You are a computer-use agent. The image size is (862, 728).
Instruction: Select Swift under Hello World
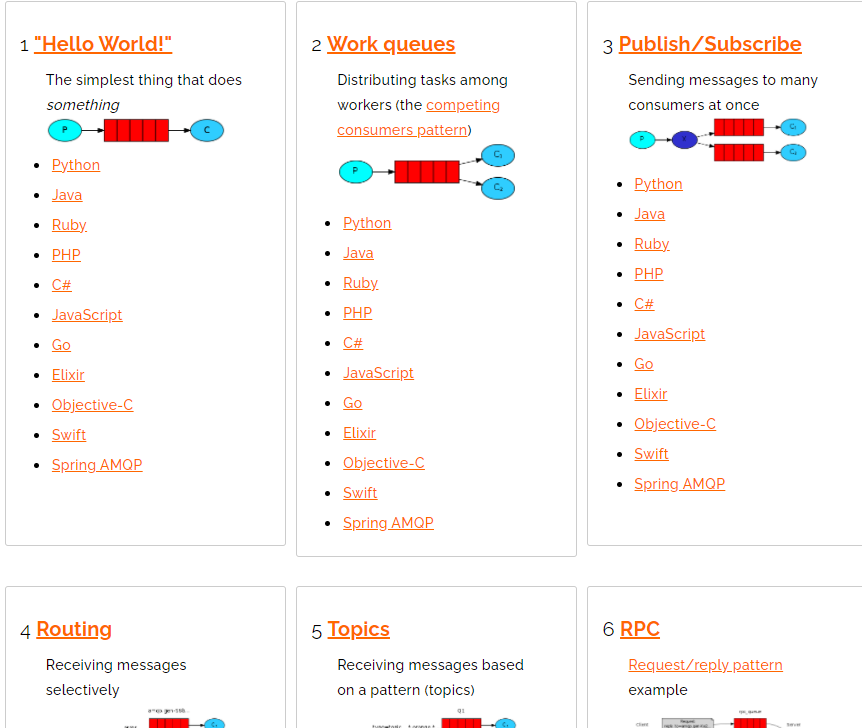coord(69,435)
